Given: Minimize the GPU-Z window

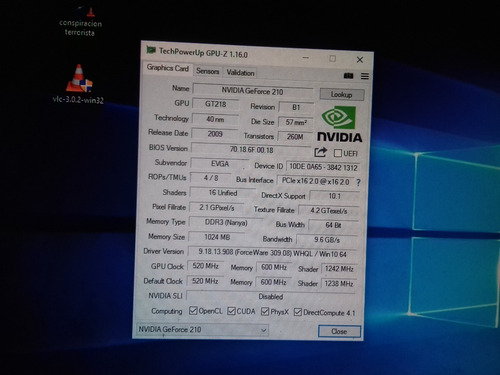Looking at the screenshot, I should (305, 58).
